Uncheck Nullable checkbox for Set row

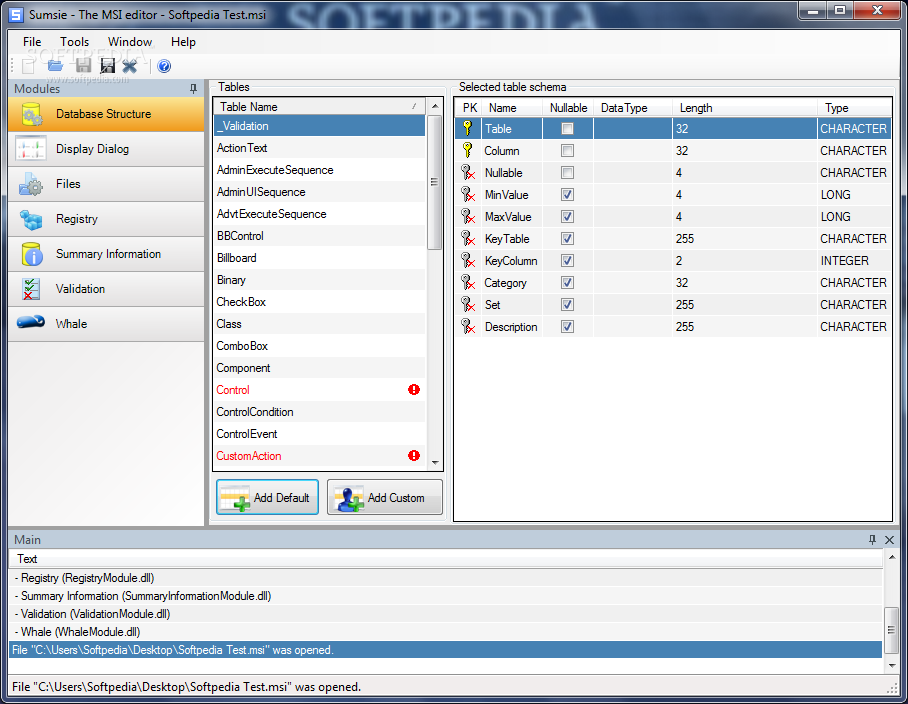click(x=568, y=305)
